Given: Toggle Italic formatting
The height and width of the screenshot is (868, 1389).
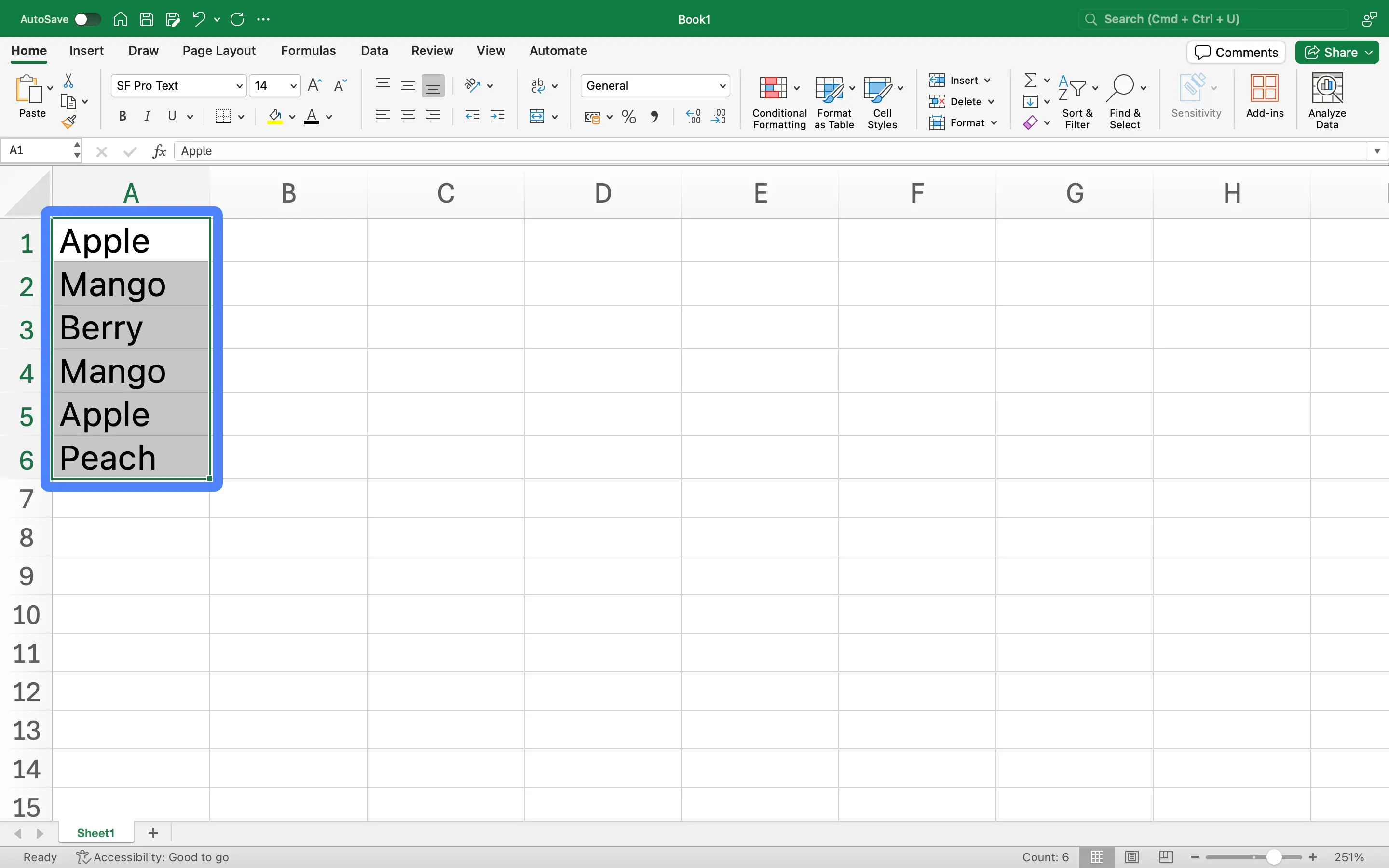Looking at the screenshot, I should [147, 117].
